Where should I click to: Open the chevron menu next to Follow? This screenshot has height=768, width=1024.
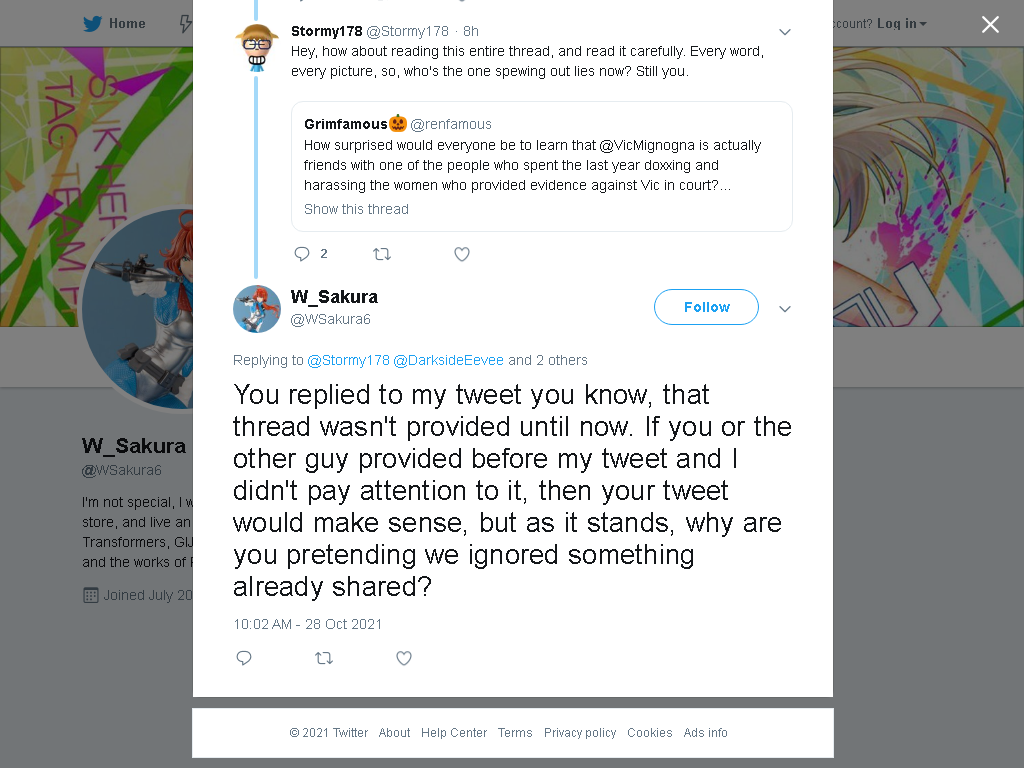pyautogui.click(x=785, y=309)
